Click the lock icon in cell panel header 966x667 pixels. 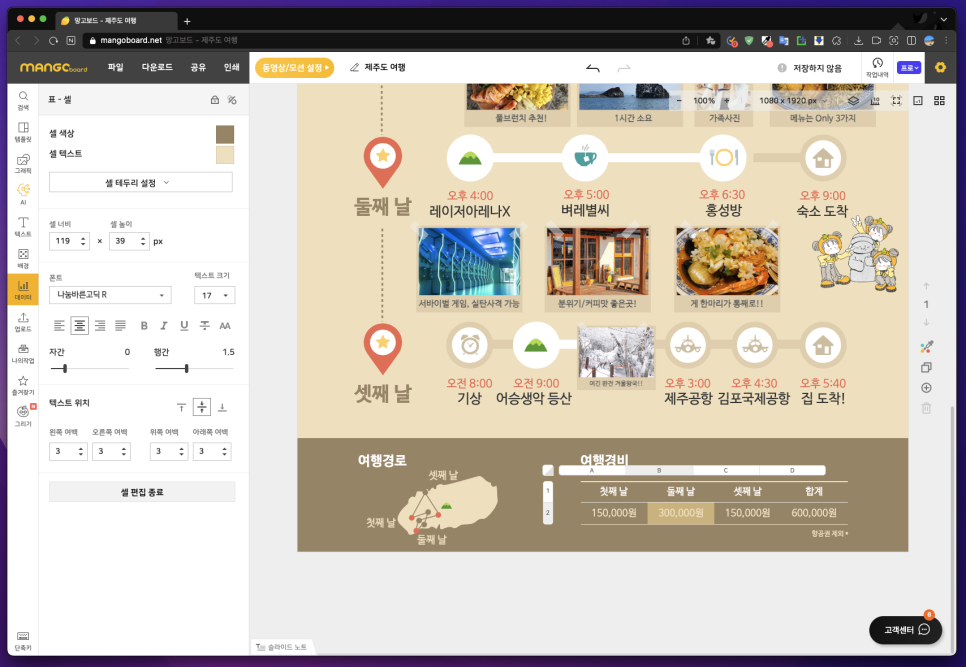214,100
